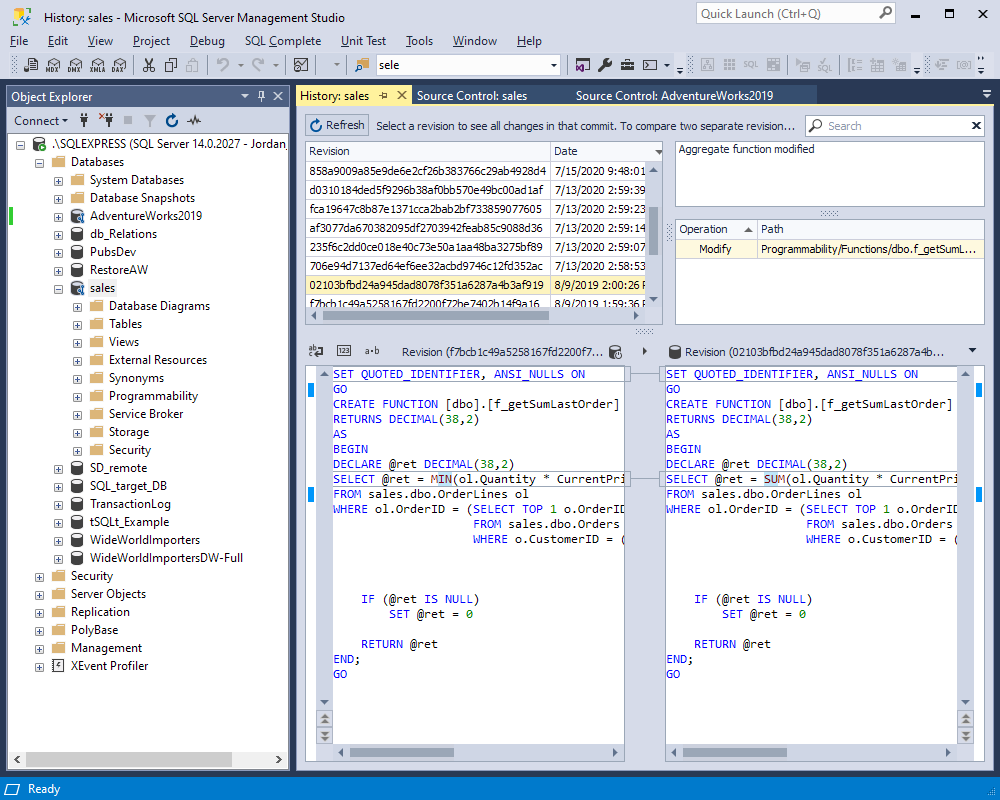Open the document tabs overflow list
The width and height of the screenshot is (1000, 800).
[x=987, y=94]
